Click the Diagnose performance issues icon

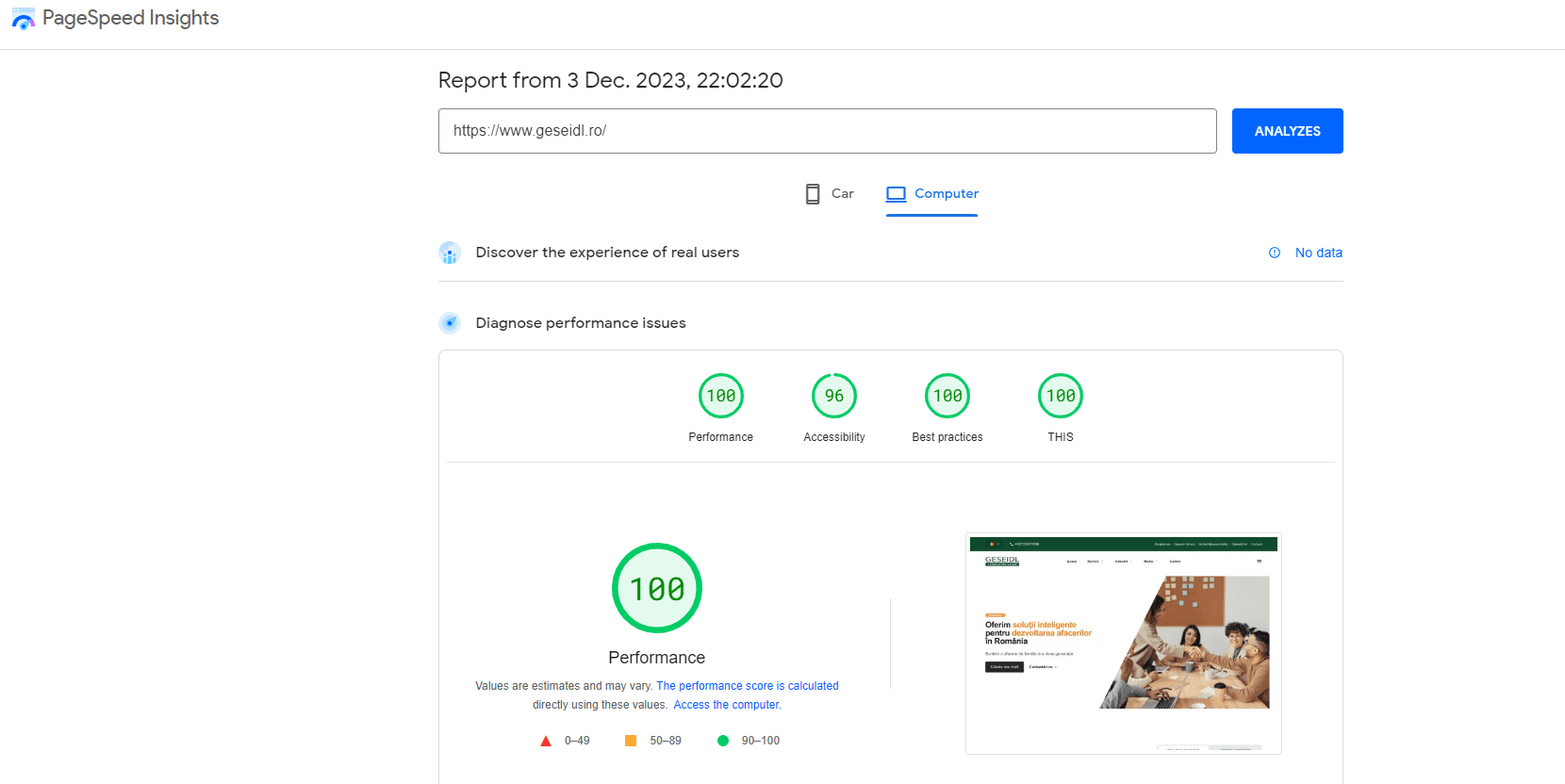(x=450, y=323)
